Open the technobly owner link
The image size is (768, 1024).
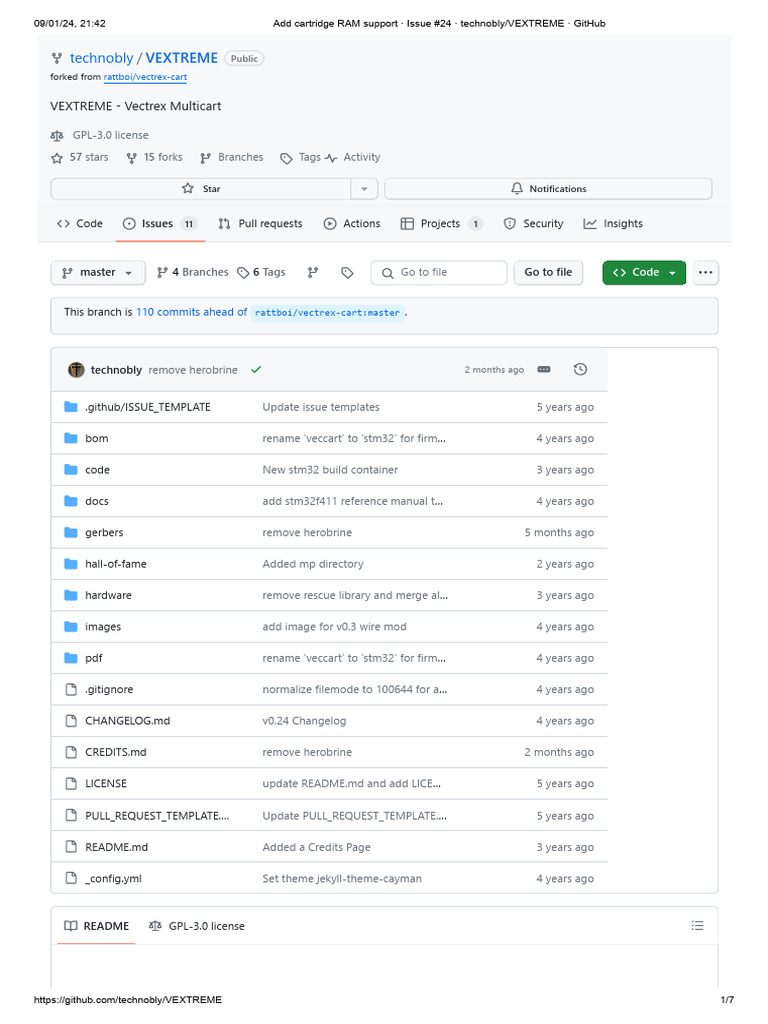pyautogui.click(x=101, y=58)
